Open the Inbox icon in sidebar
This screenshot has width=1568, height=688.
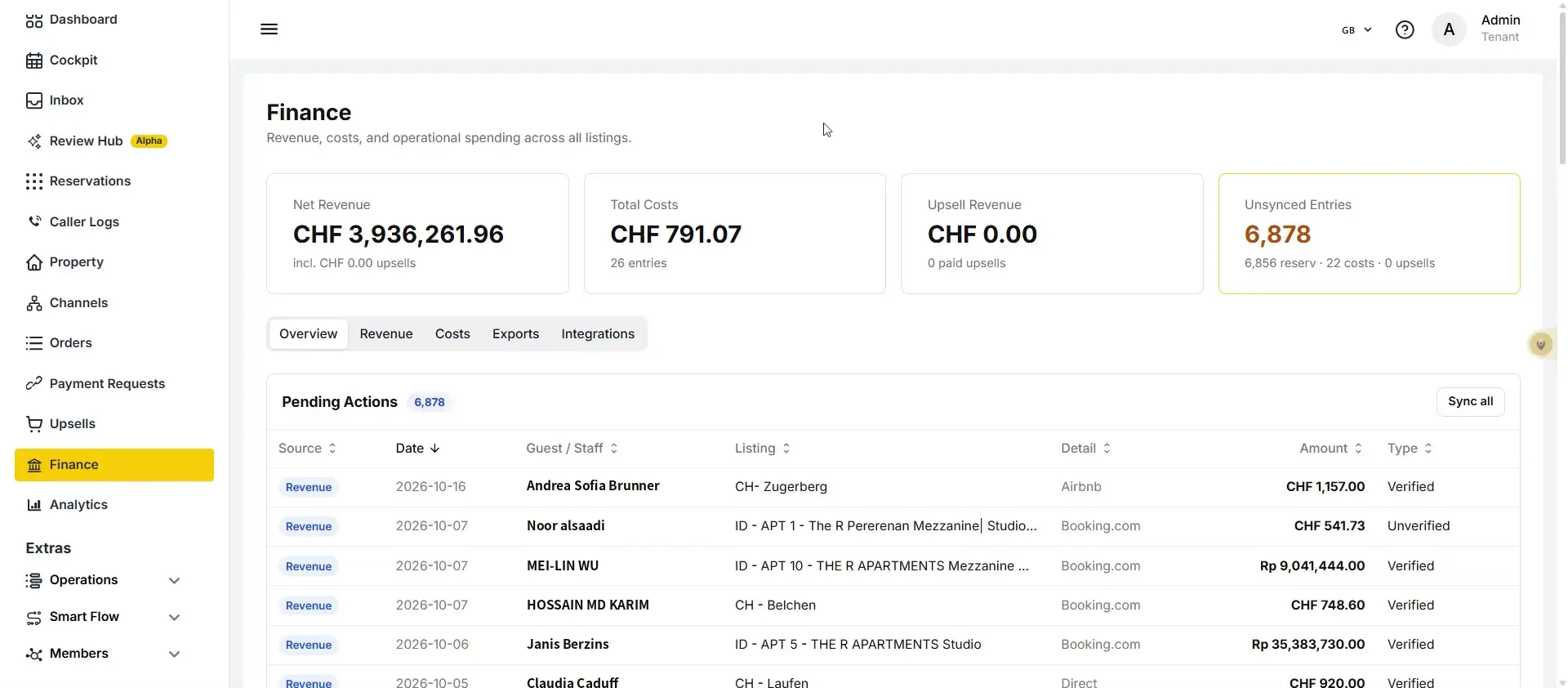pyautogui.click(x=33, y=101)
